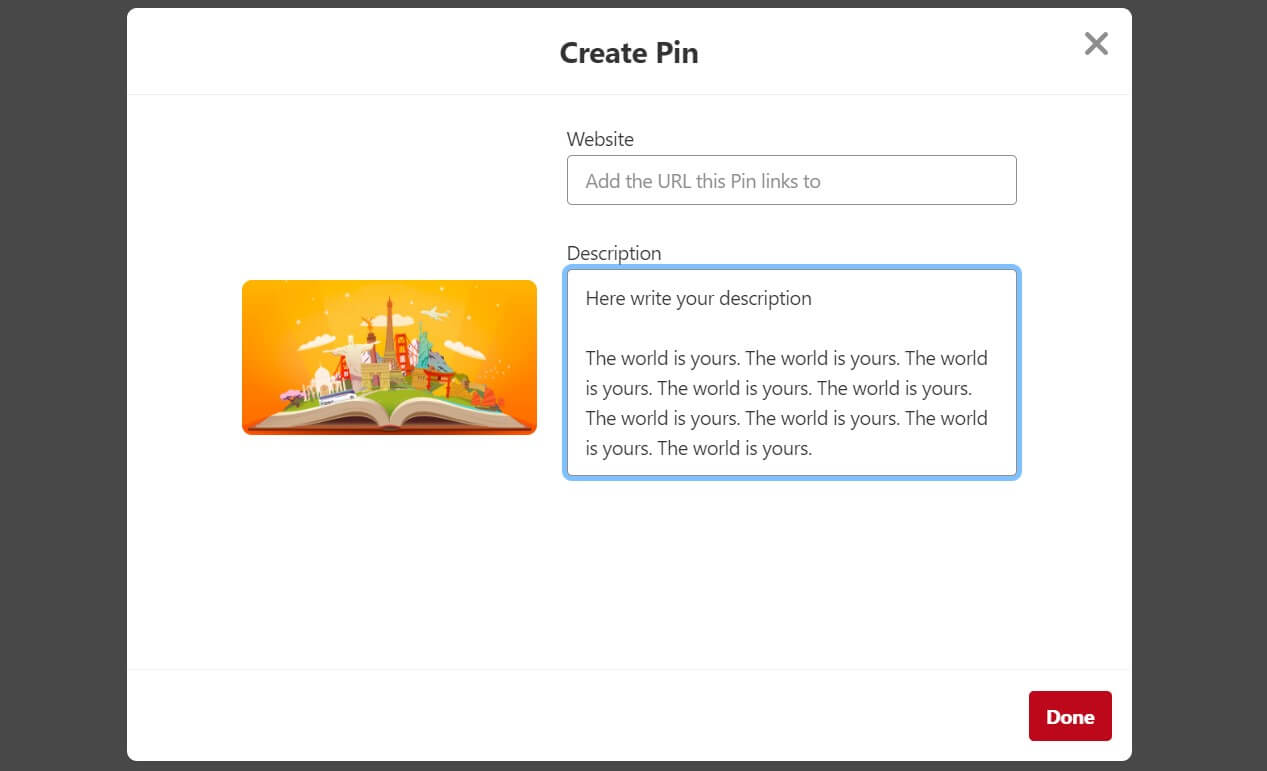Click the Done button
Image resolution: width=1267 pixels, height=771 pixels.
(1069, 716)
